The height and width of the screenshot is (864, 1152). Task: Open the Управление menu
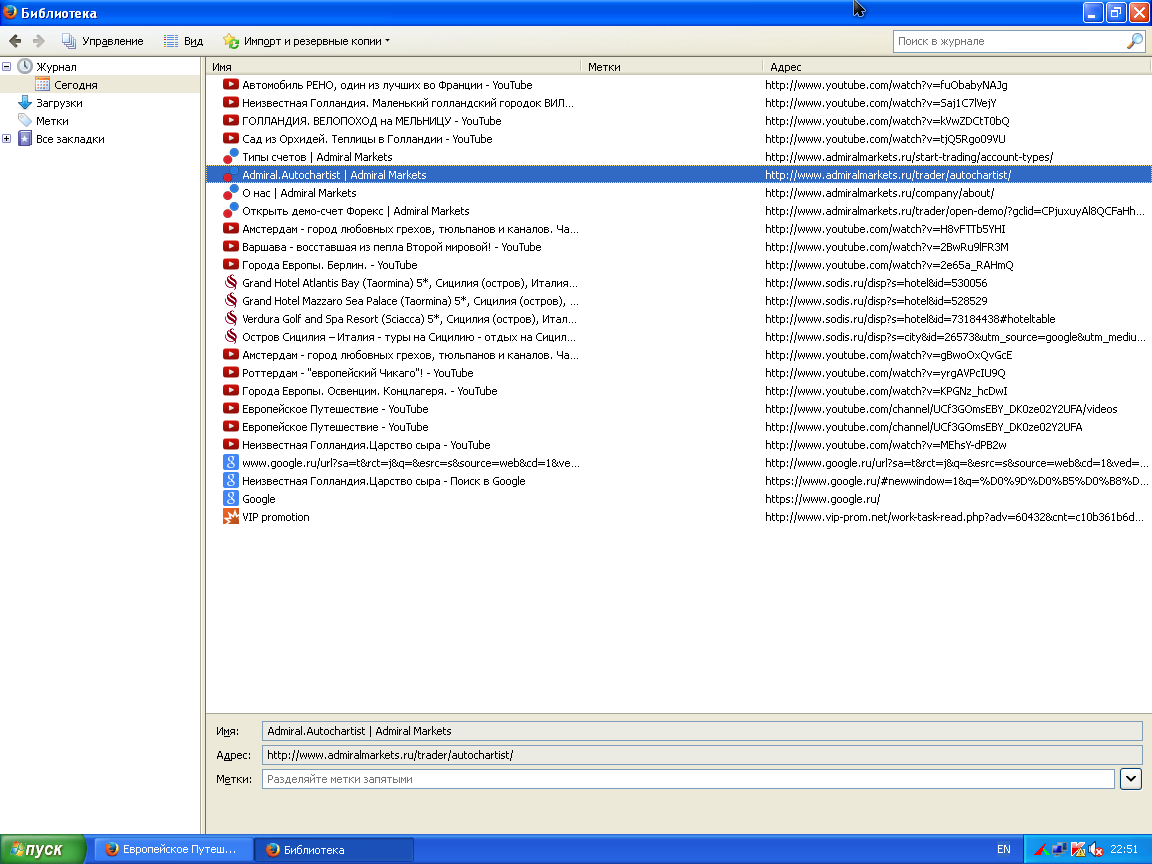tap(102, 41)
